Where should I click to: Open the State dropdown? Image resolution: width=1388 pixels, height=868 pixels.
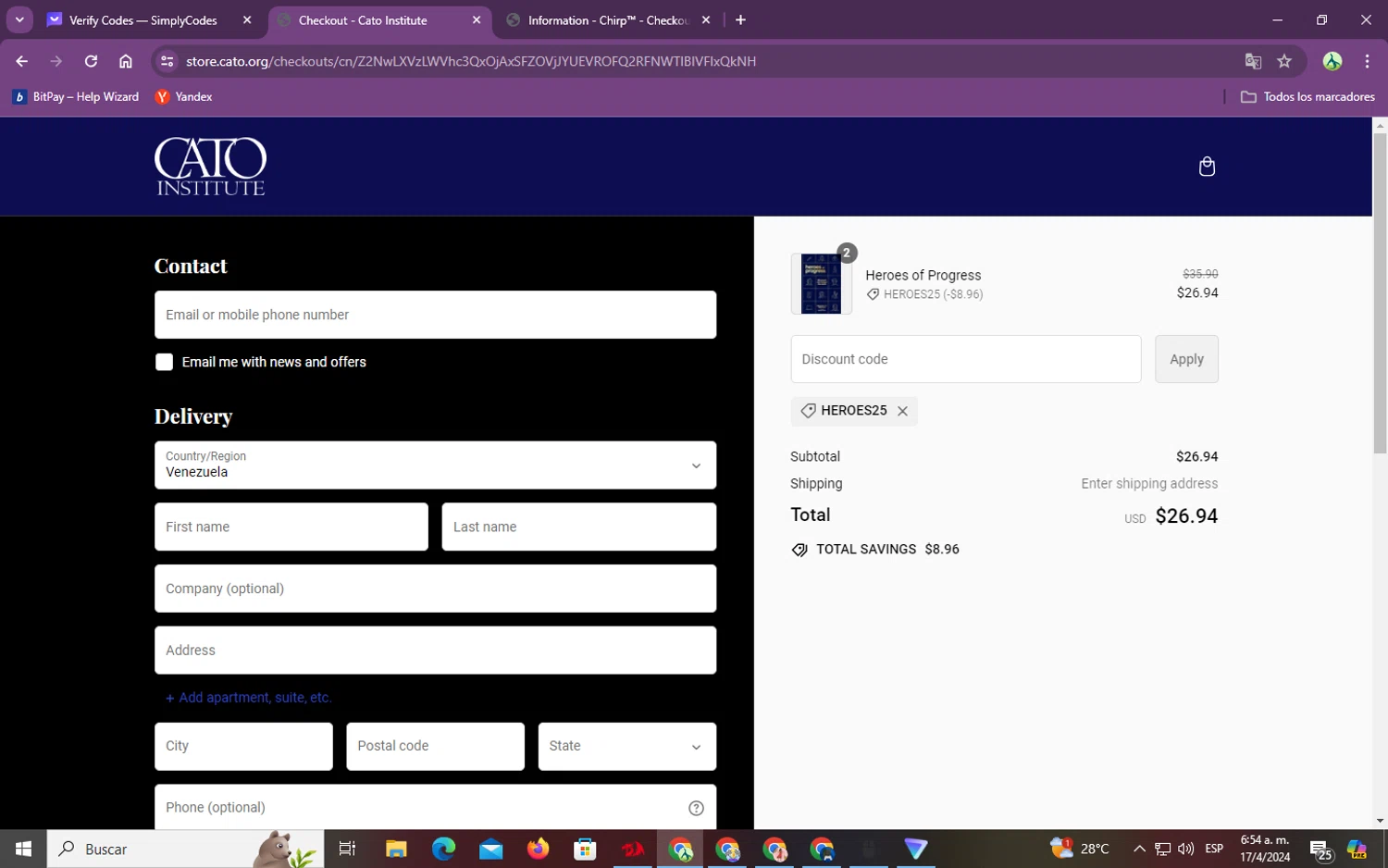click(x=626, y=746)
